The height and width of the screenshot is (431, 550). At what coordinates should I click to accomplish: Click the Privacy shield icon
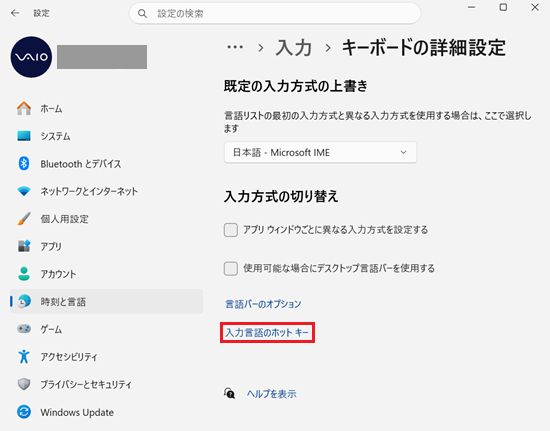point(24,384)
